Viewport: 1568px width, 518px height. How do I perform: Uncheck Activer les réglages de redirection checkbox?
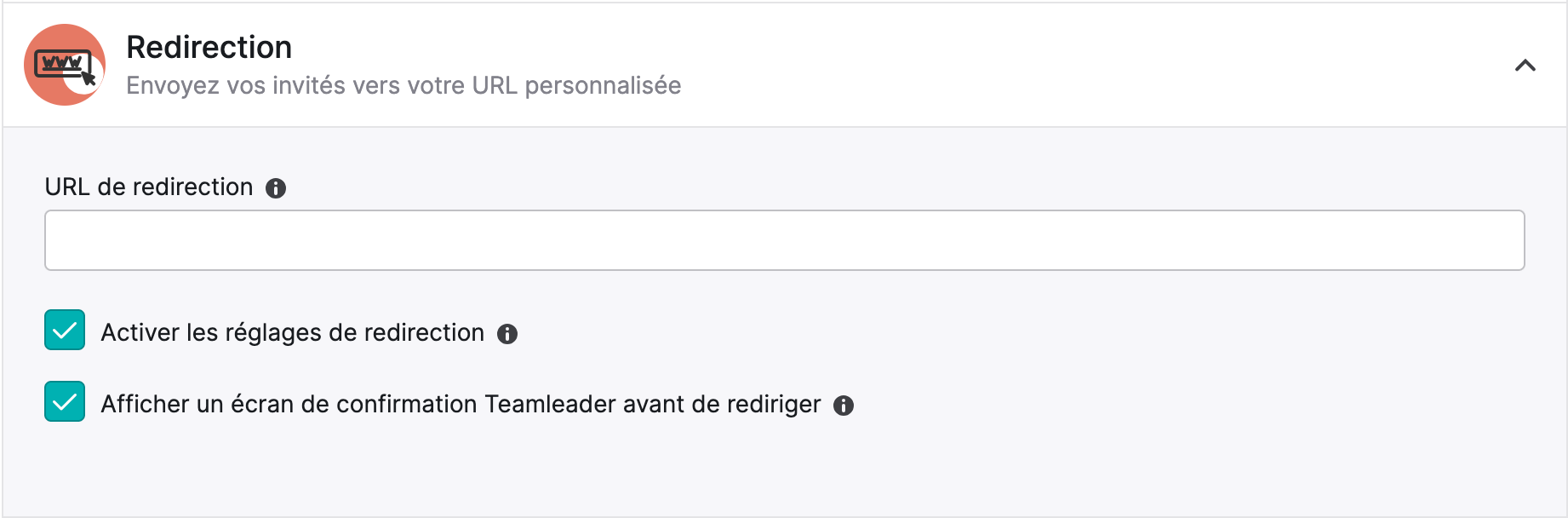pos(65,330)
